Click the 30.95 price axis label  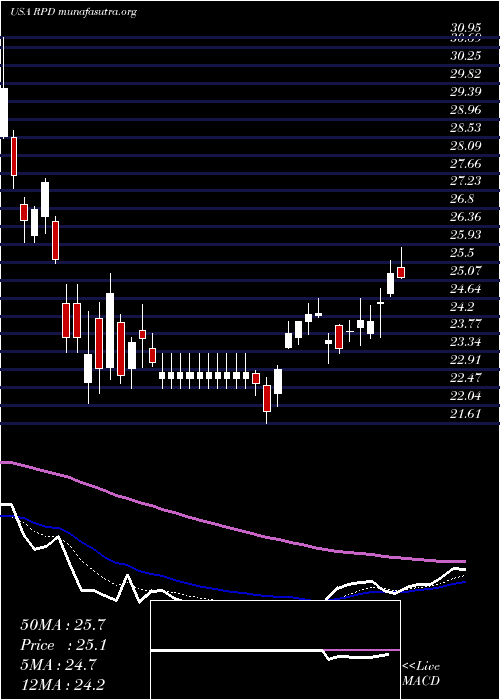coord(465,30)
